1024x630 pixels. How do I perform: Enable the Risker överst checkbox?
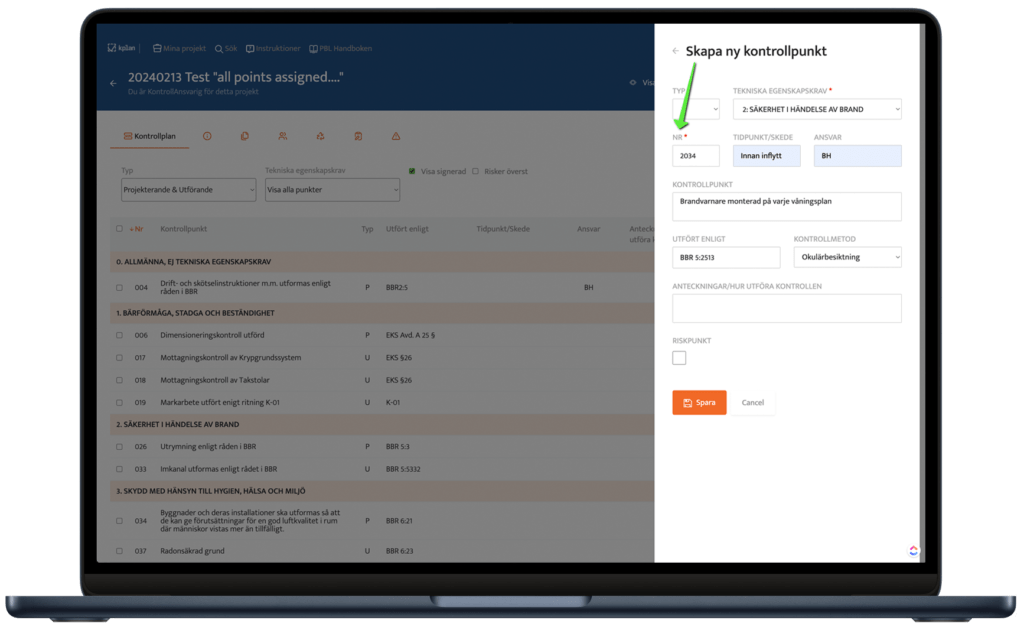[475, 171]
